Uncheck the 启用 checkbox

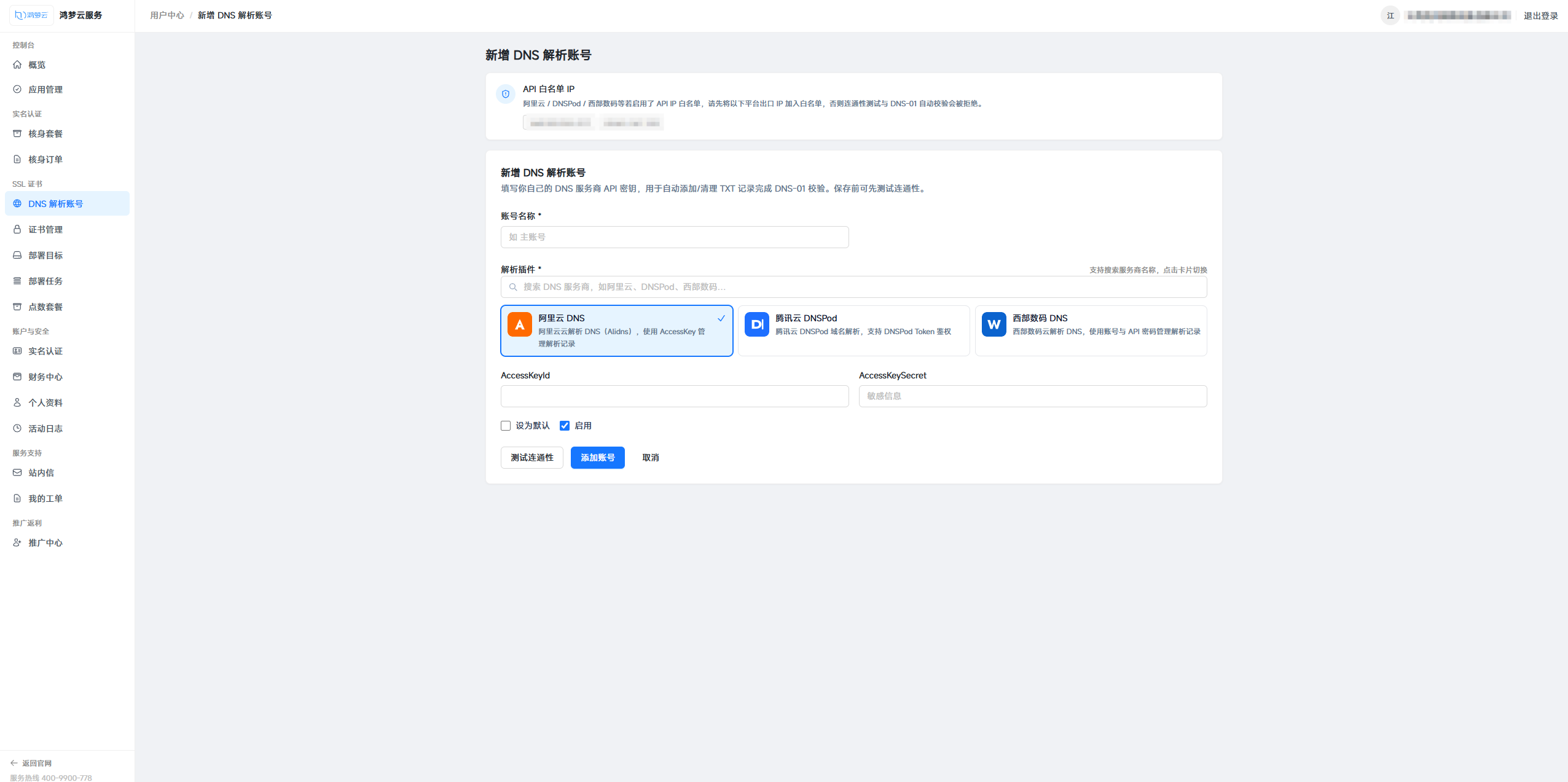(565, 426)
